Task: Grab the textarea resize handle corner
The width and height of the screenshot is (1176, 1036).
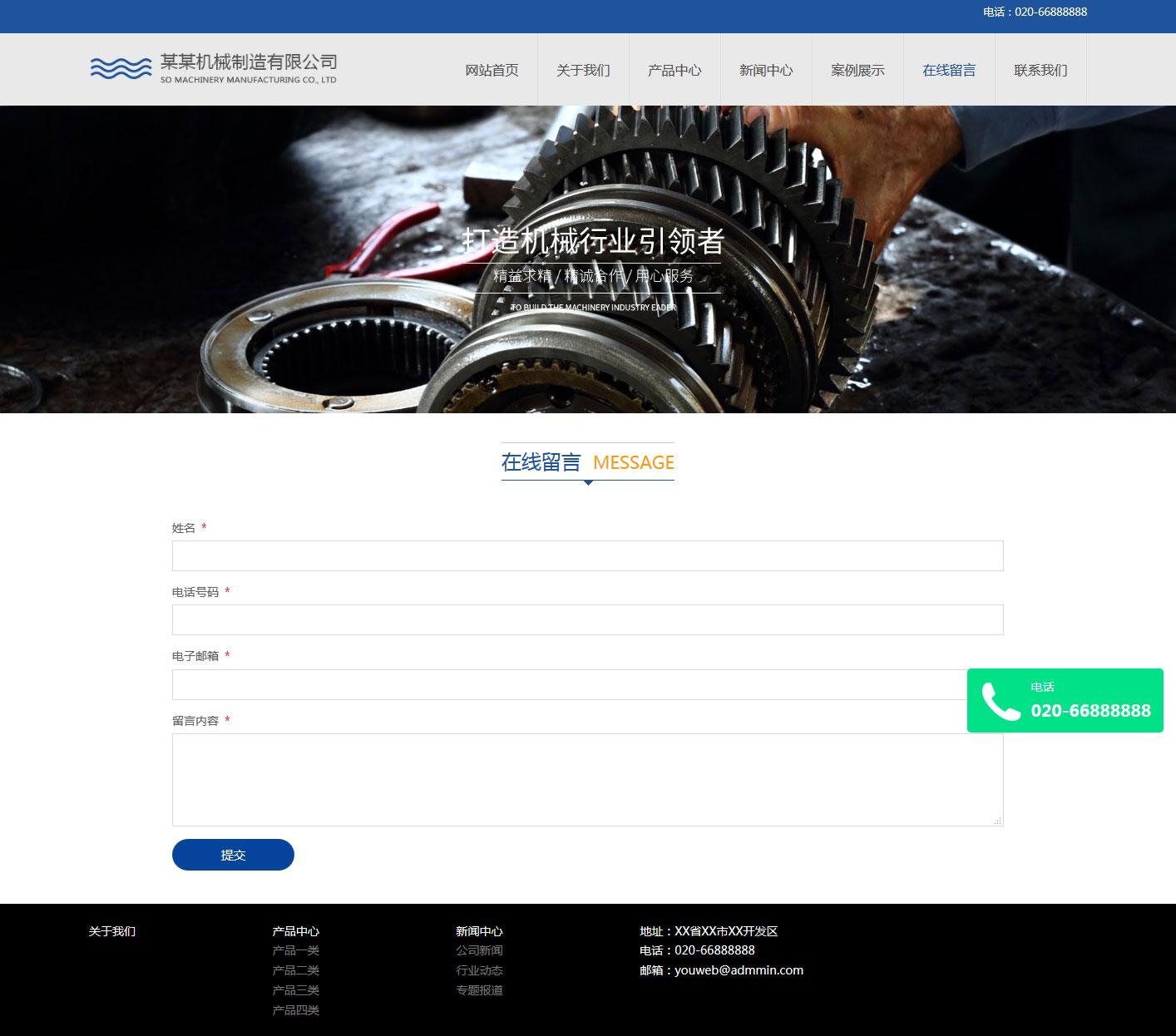Action: [997, 821]
